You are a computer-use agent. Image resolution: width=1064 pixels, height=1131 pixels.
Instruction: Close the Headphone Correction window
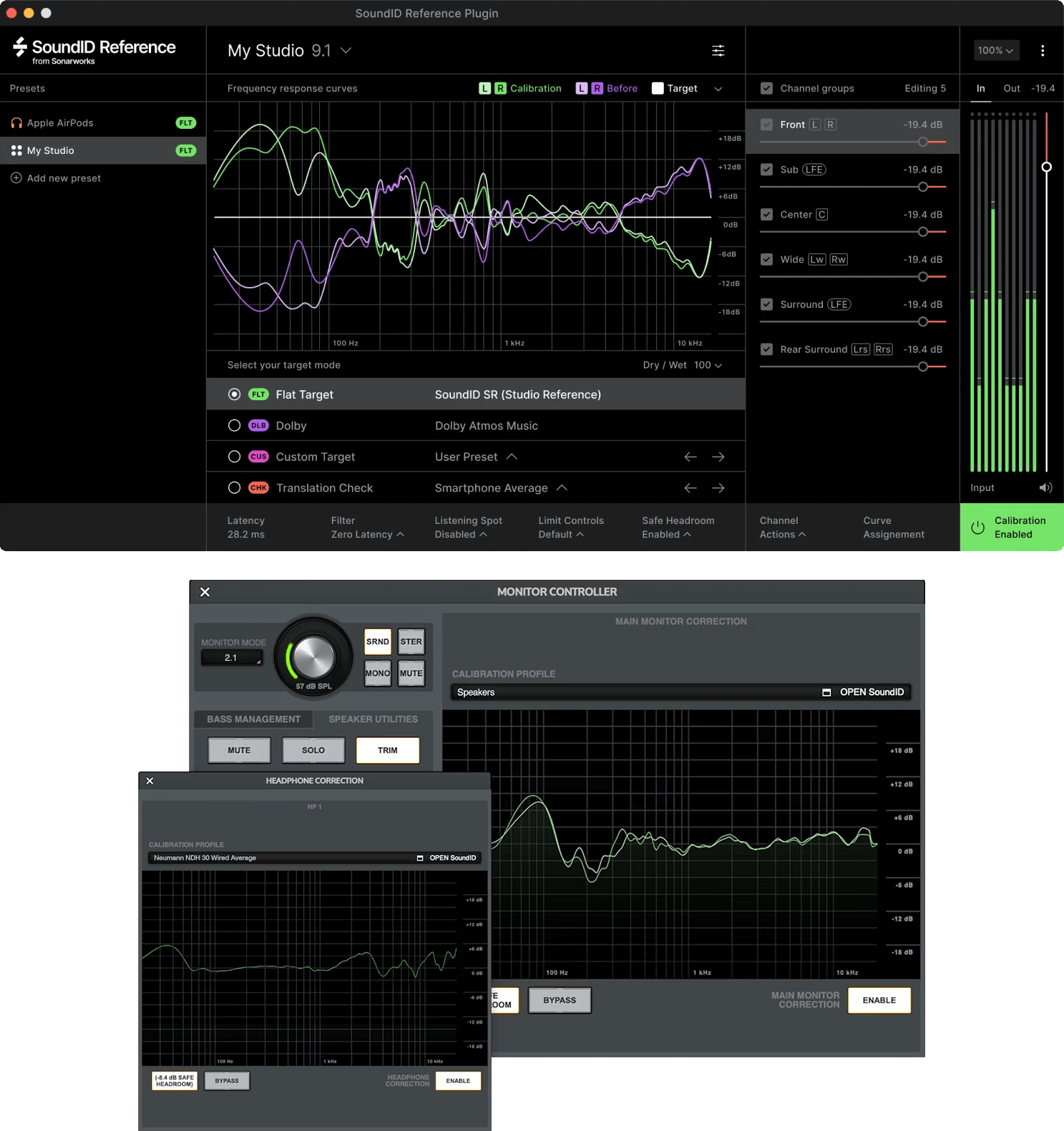coord(150,781)
